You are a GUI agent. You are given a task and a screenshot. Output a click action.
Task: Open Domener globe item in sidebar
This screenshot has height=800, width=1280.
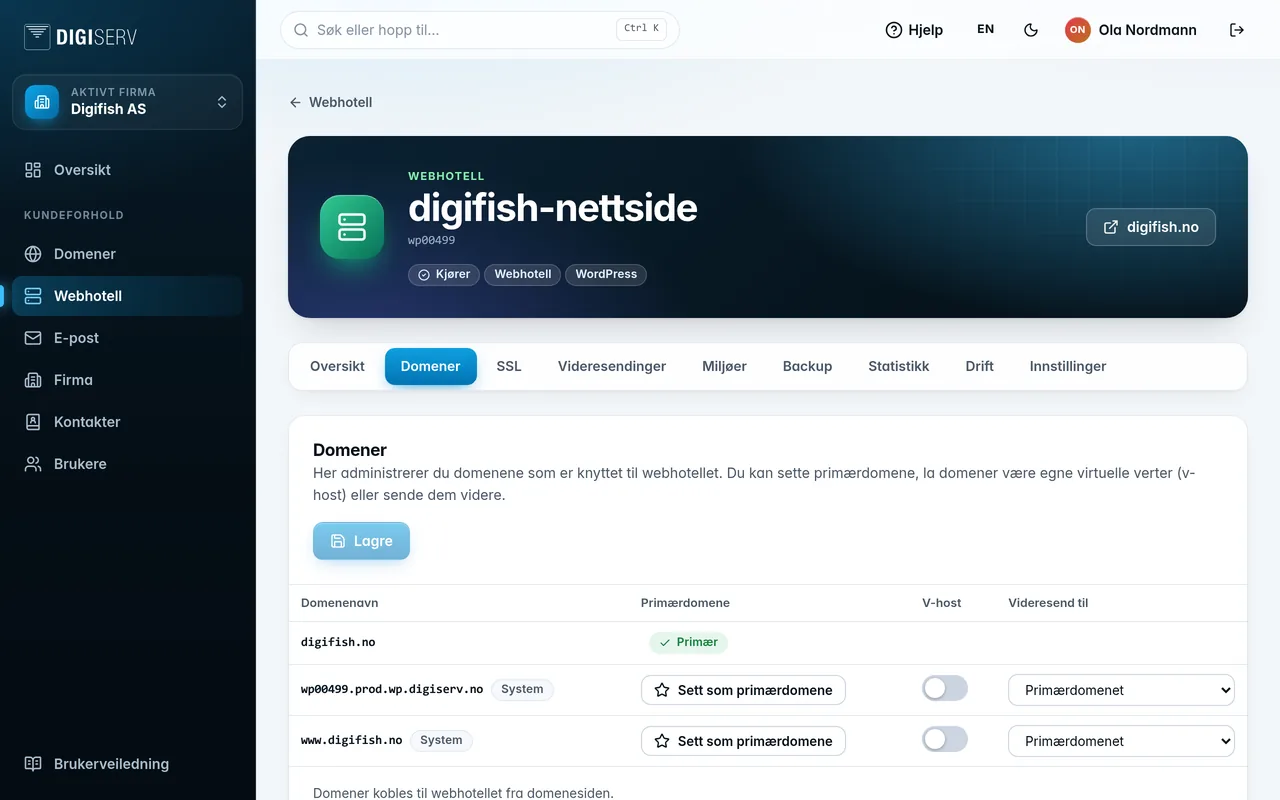[x=127, y=254]
